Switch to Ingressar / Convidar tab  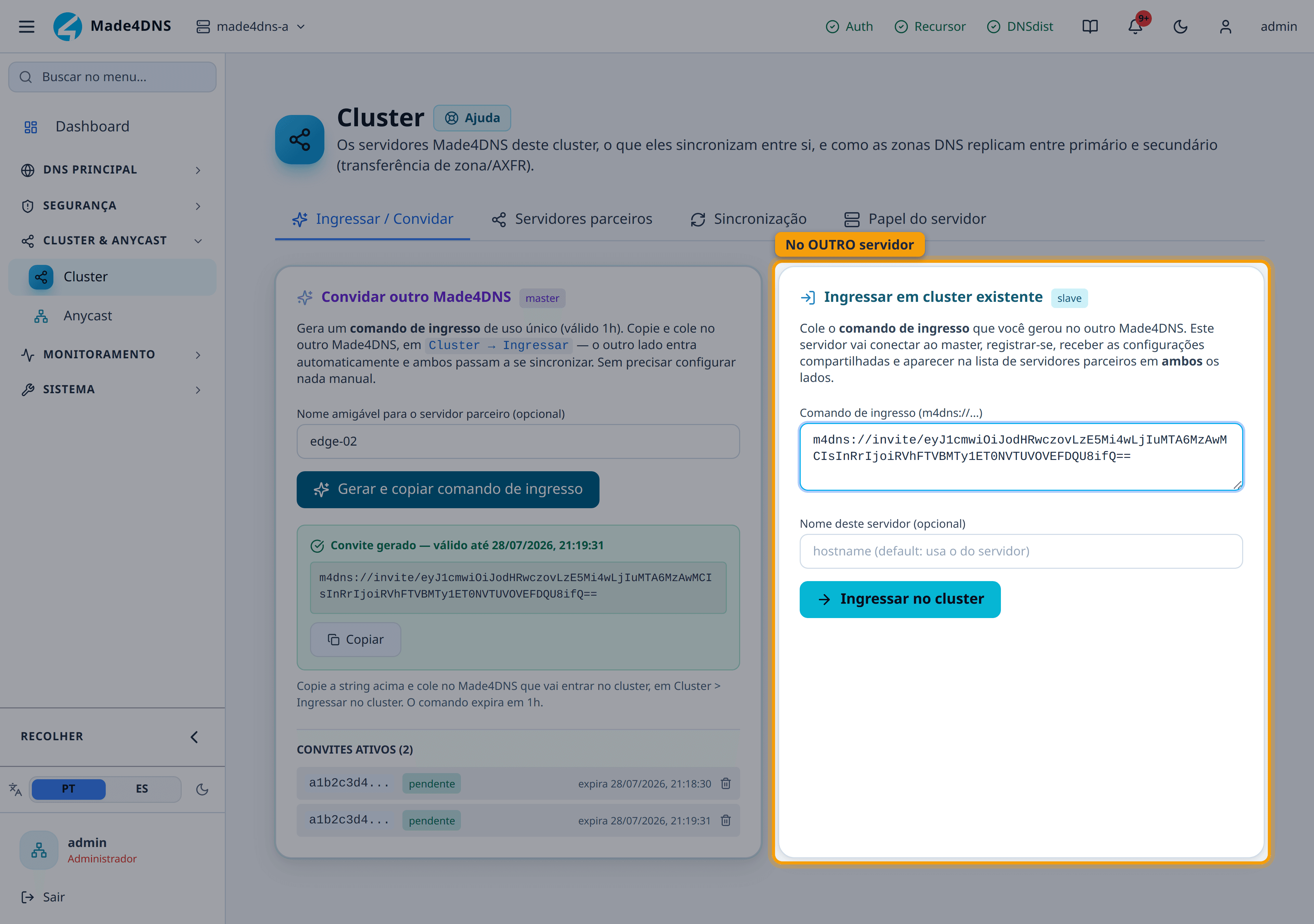coord(373,219)
